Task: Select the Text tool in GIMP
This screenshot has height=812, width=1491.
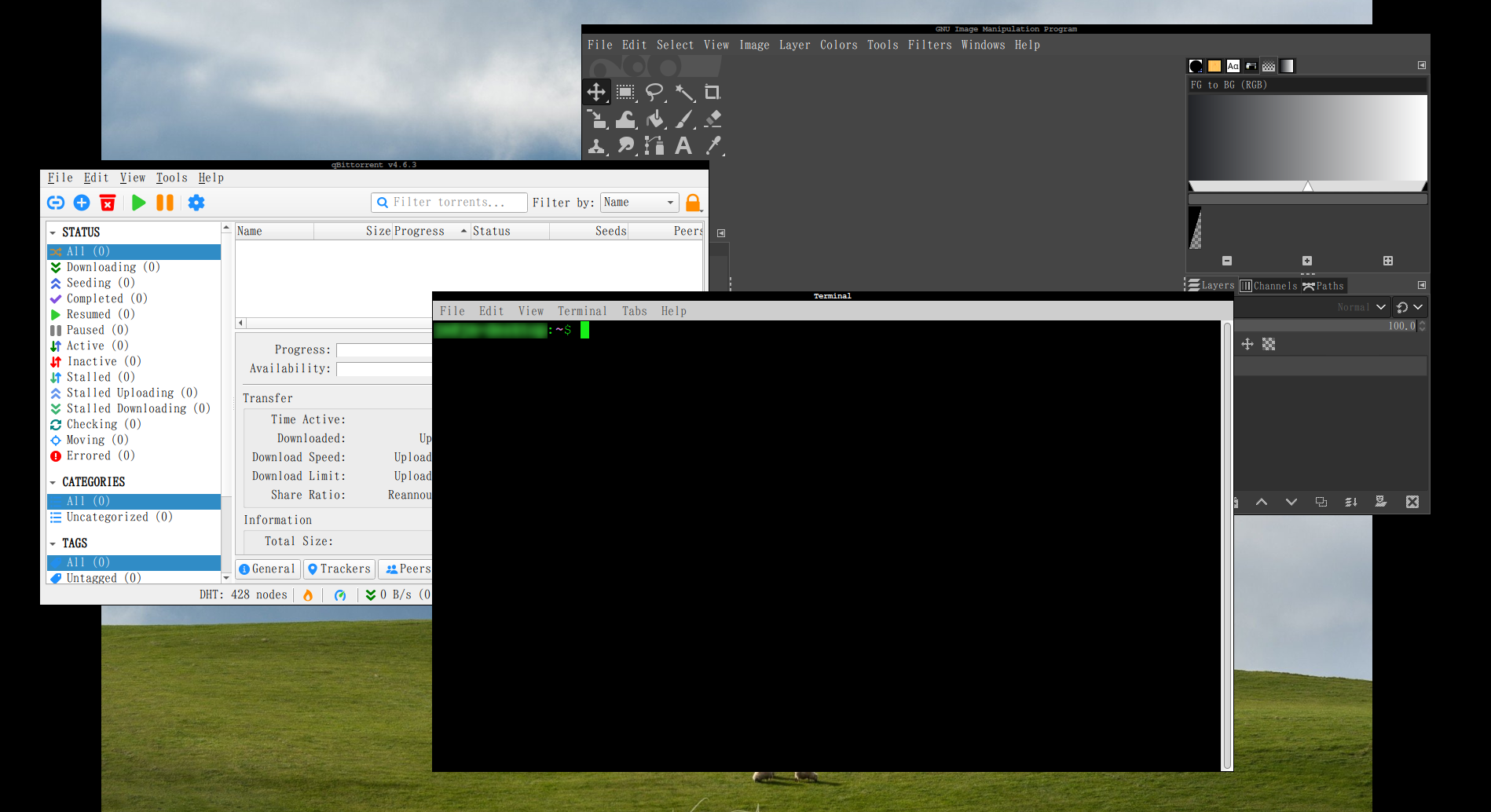Action: [683, 145]
